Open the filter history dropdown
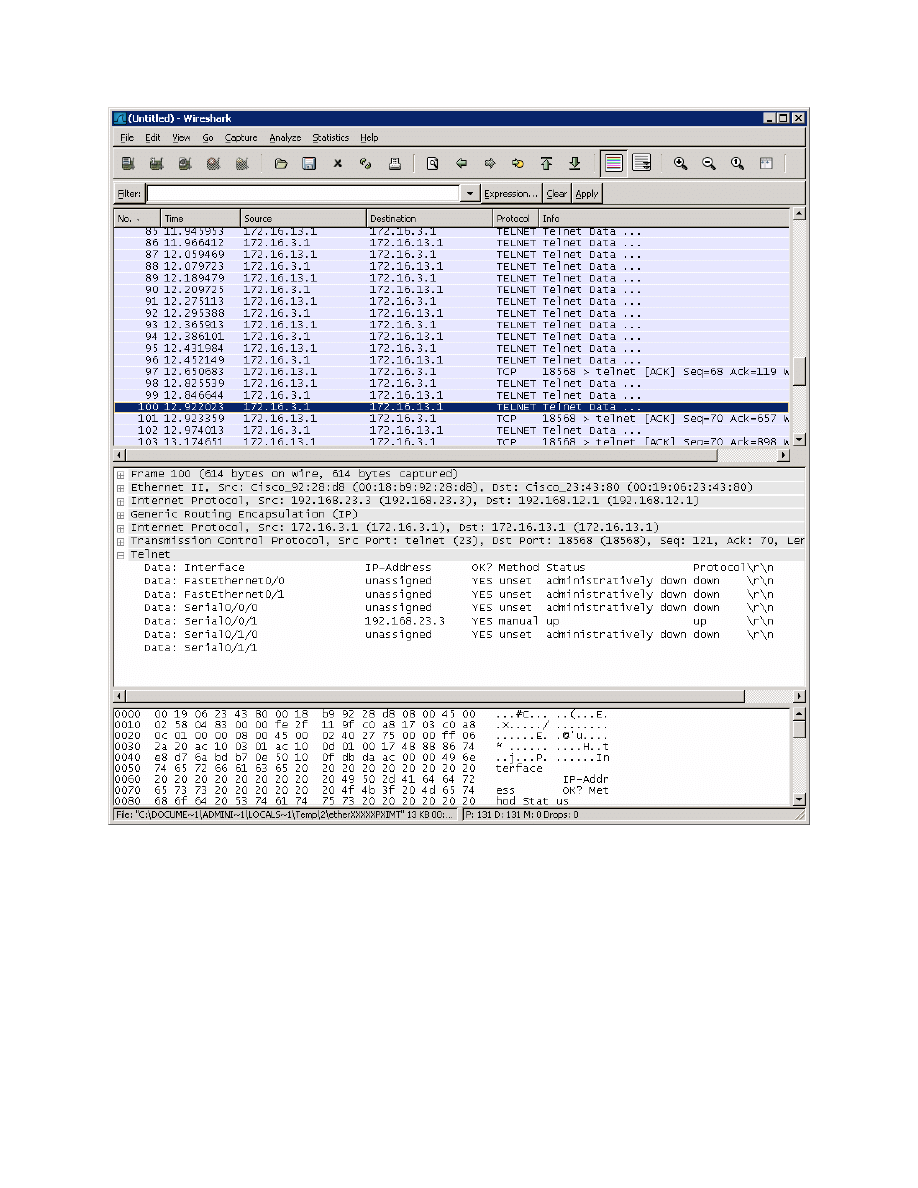This screenshot has width=918, height=1188. coord(471,193)
